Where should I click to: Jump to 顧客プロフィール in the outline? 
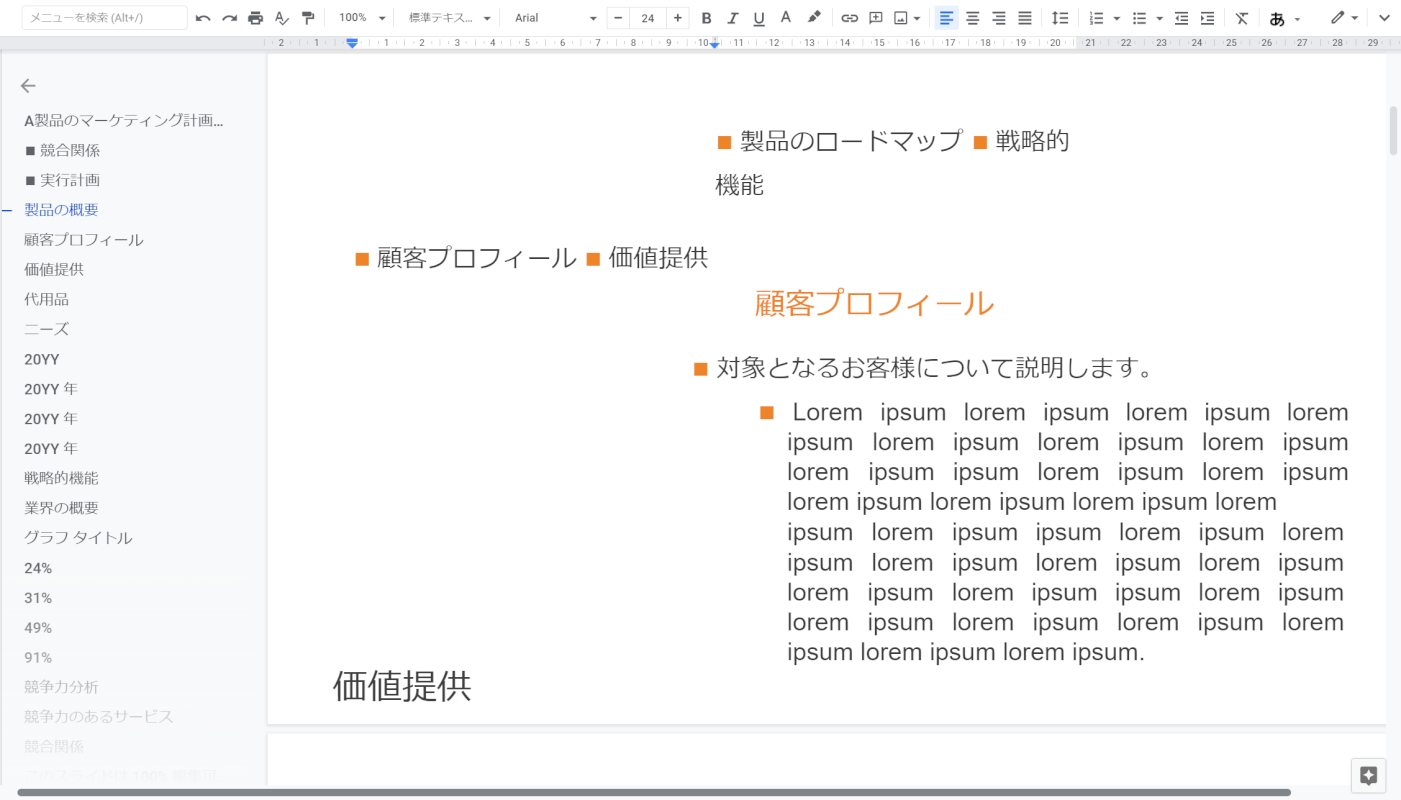click(x=84, y=240)
